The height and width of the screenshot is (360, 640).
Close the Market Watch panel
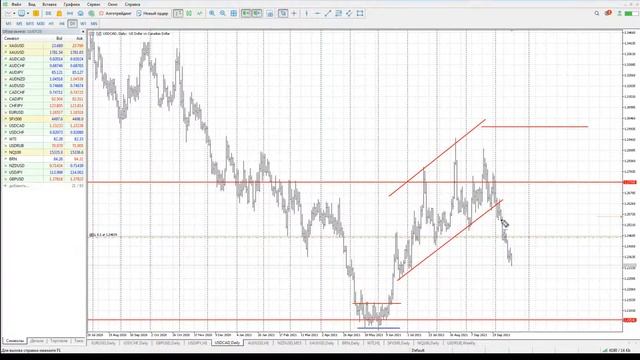83,31
